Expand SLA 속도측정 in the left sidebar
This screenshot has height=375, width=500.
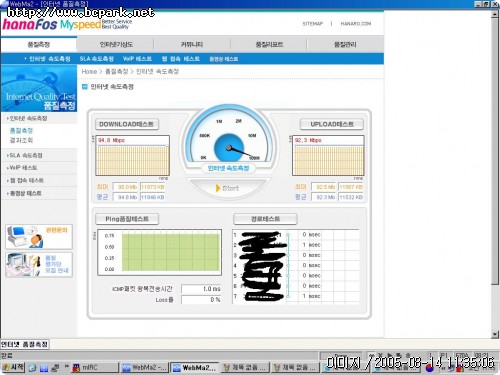tap(26, 155)
